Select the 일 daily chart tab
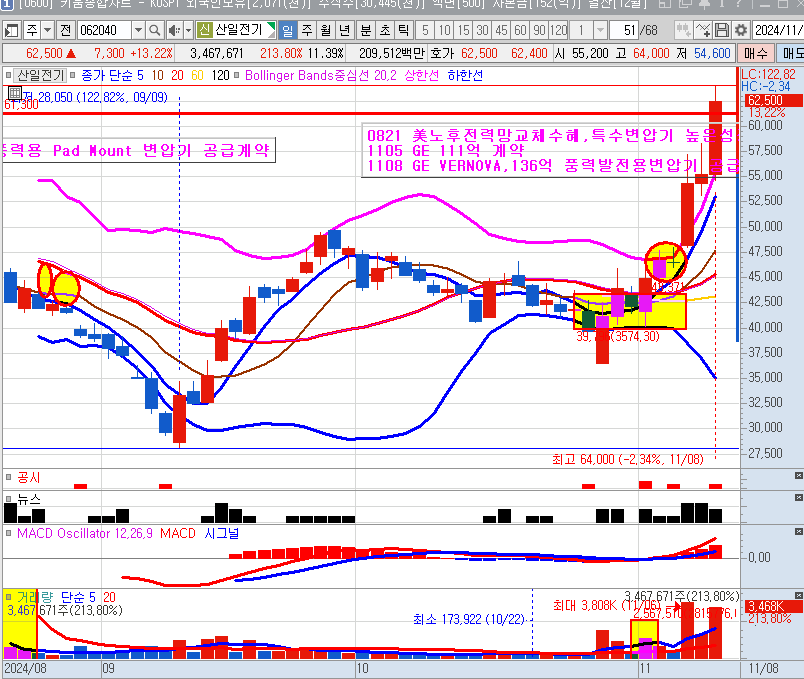Screen dimensions: 804x679 [288, 30]
